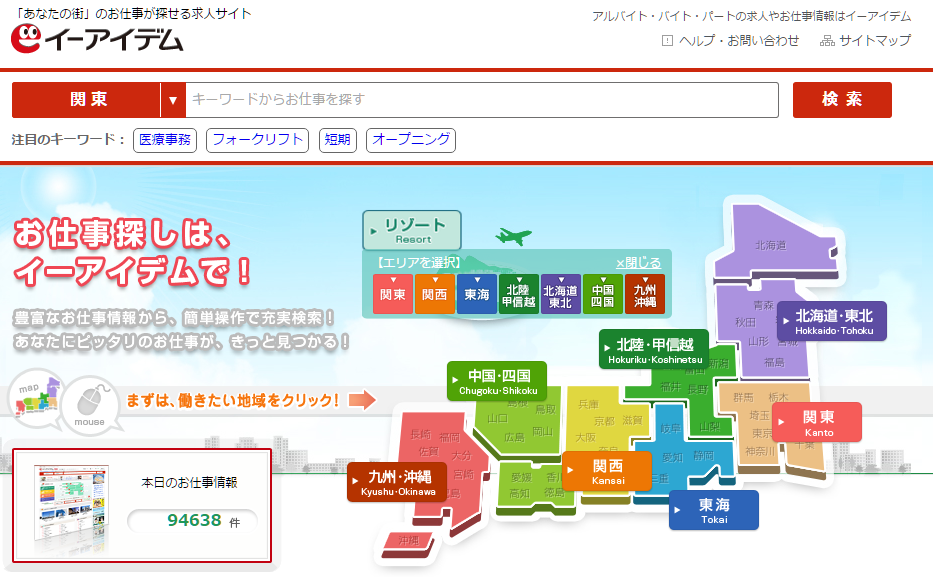Open the サイトマップ link
This screenshot has height=577, width=933.
[875, 40]
